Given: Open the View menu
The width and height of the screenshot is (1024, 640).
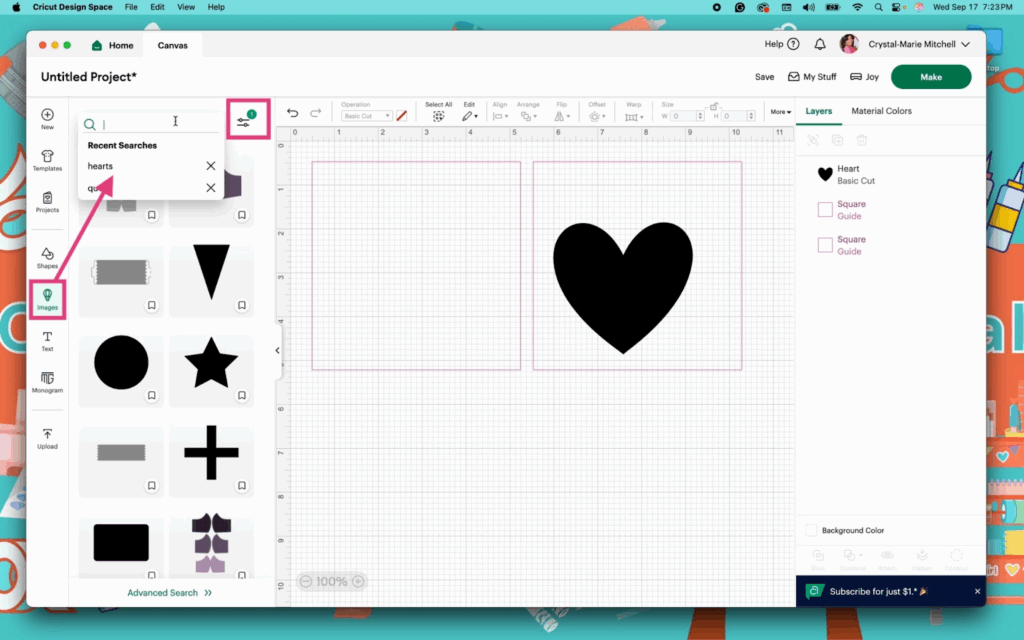Looking at the screenshot, I should pos(185,7).
